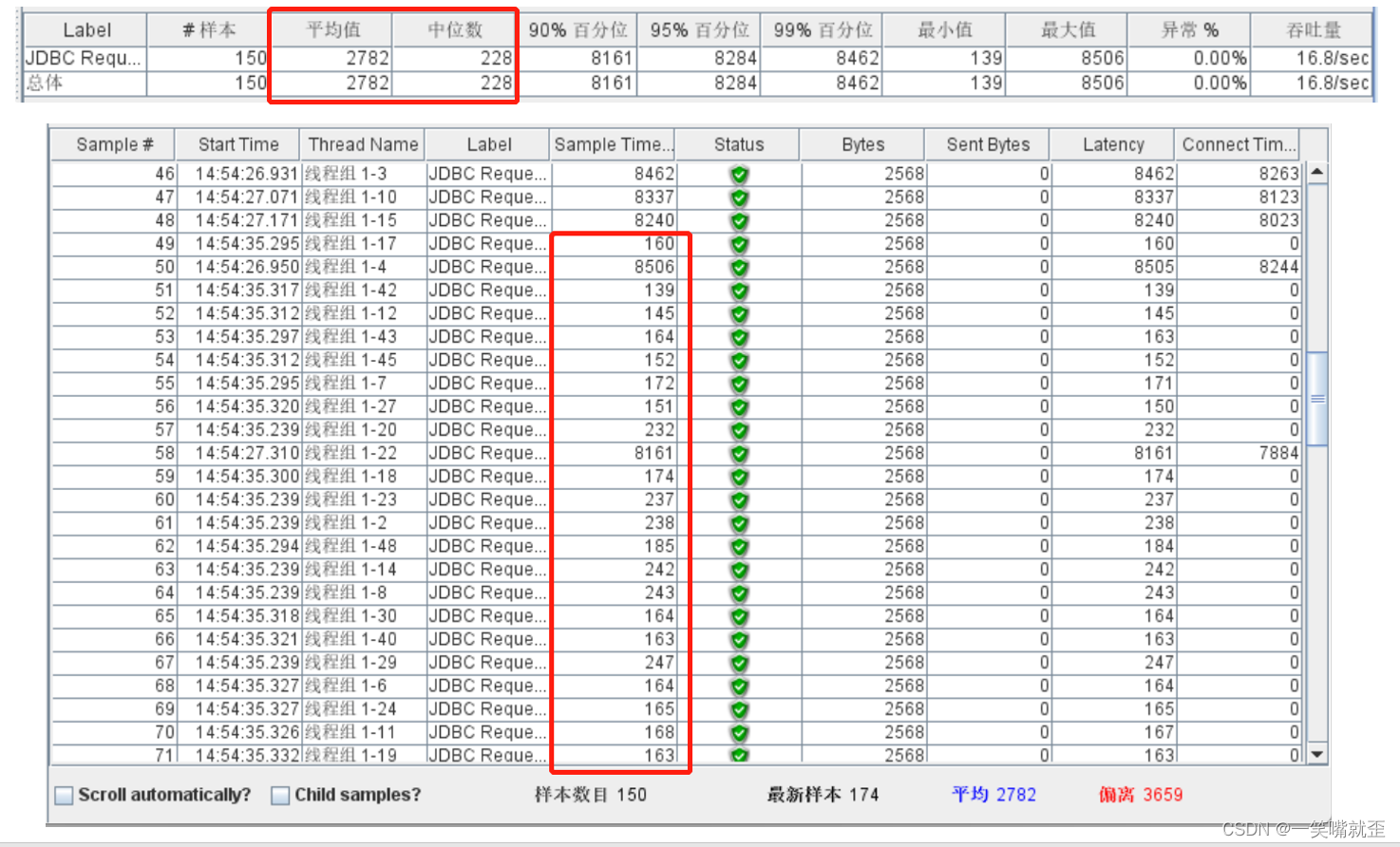Click sample number 57 cell
This screenshot has width=1400, height=847.
click(114, 430)
